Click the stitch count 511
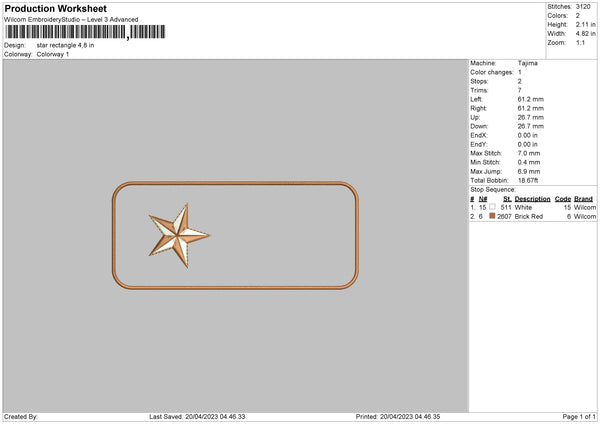This screenshot has width=600, height=424. point(506,207)
